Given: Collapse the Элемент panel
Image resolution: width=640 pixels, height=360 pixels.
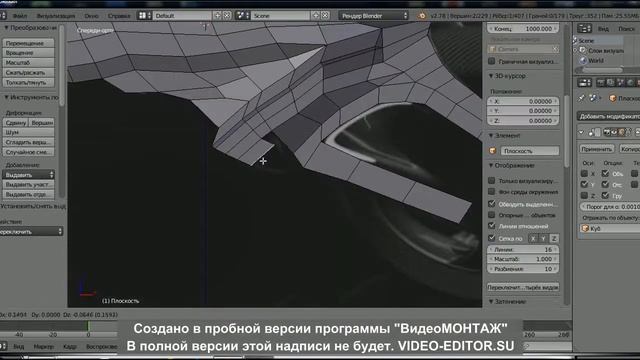Looking at the screenshot, I should click(491, 136).
